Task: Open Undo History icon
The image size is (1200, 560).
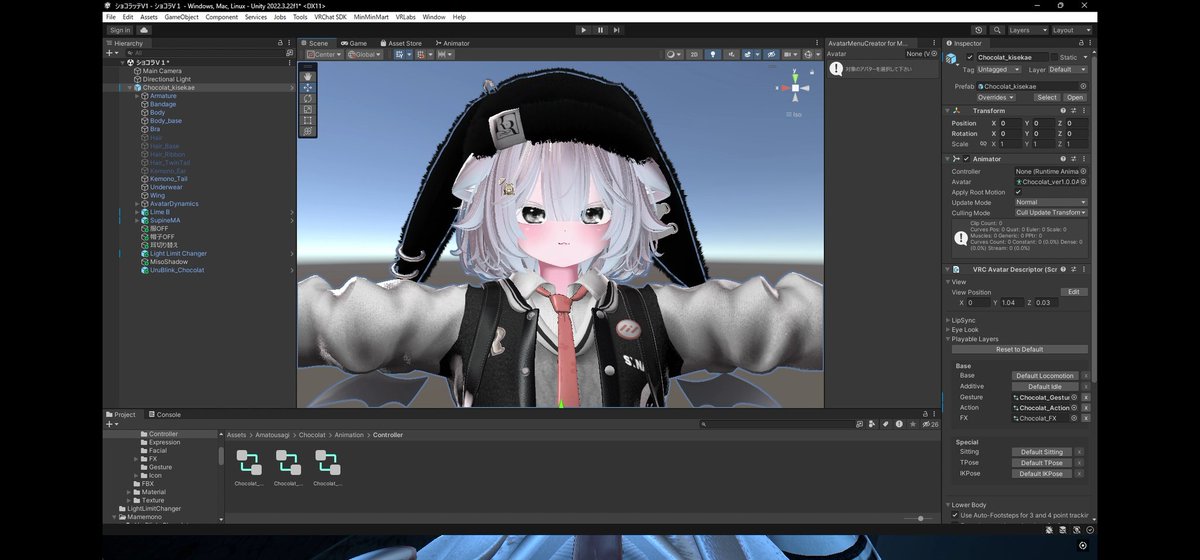Action: (978, 30)
